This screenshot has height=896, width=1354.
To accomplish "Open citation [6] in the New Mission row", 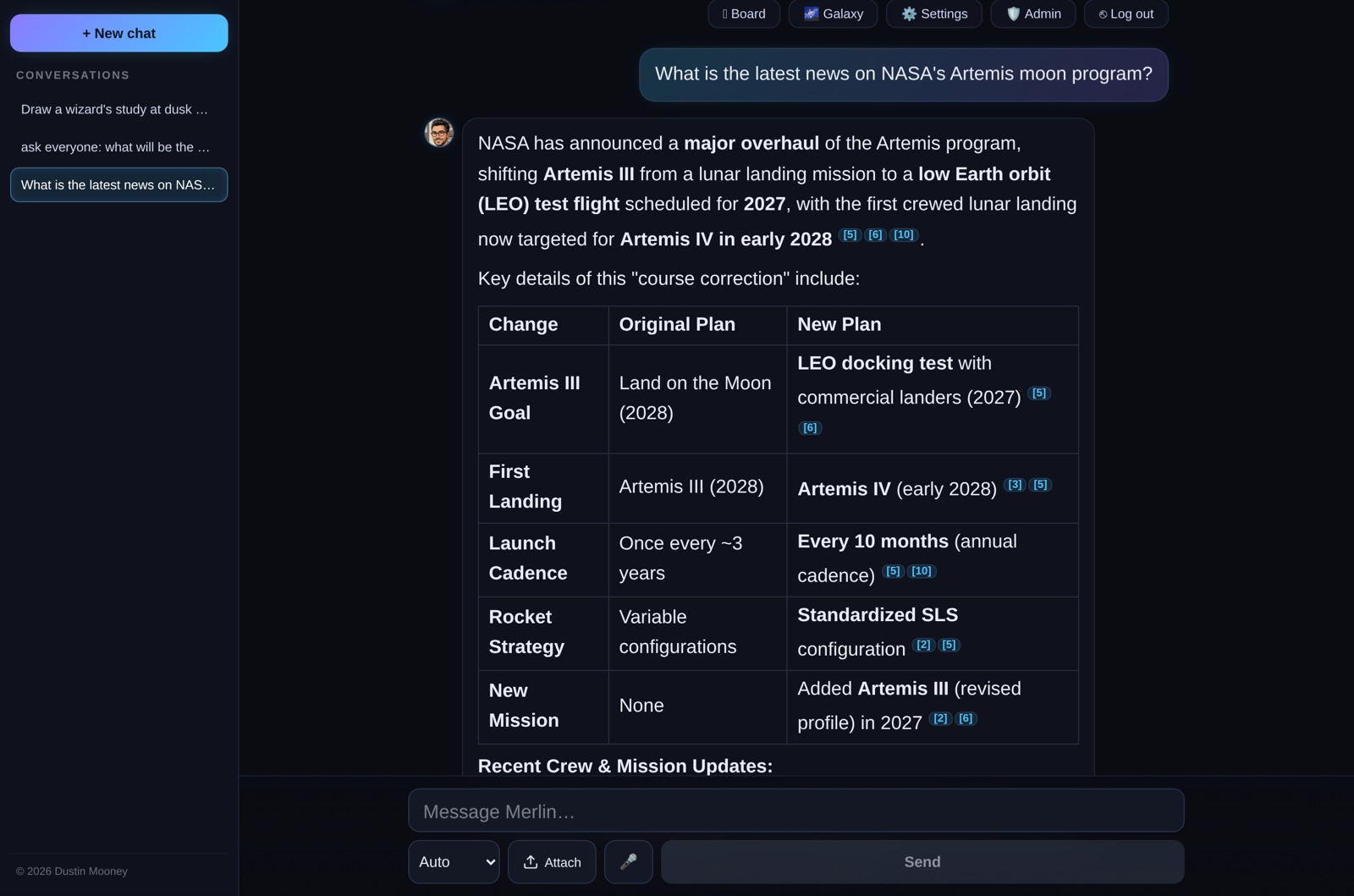I will (966, 717).
